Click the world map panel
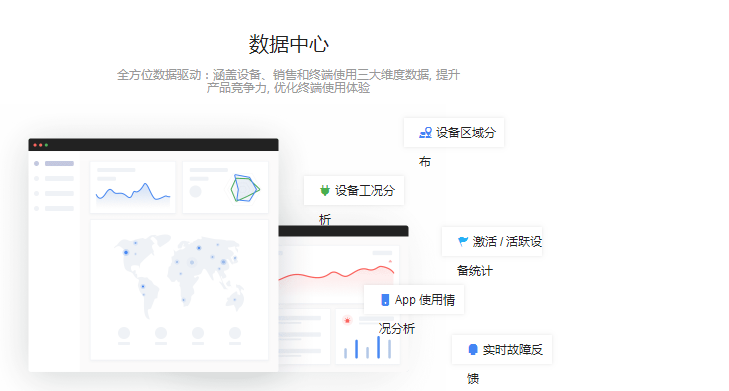The image size is (729, 391). click(x=179, y=290)
